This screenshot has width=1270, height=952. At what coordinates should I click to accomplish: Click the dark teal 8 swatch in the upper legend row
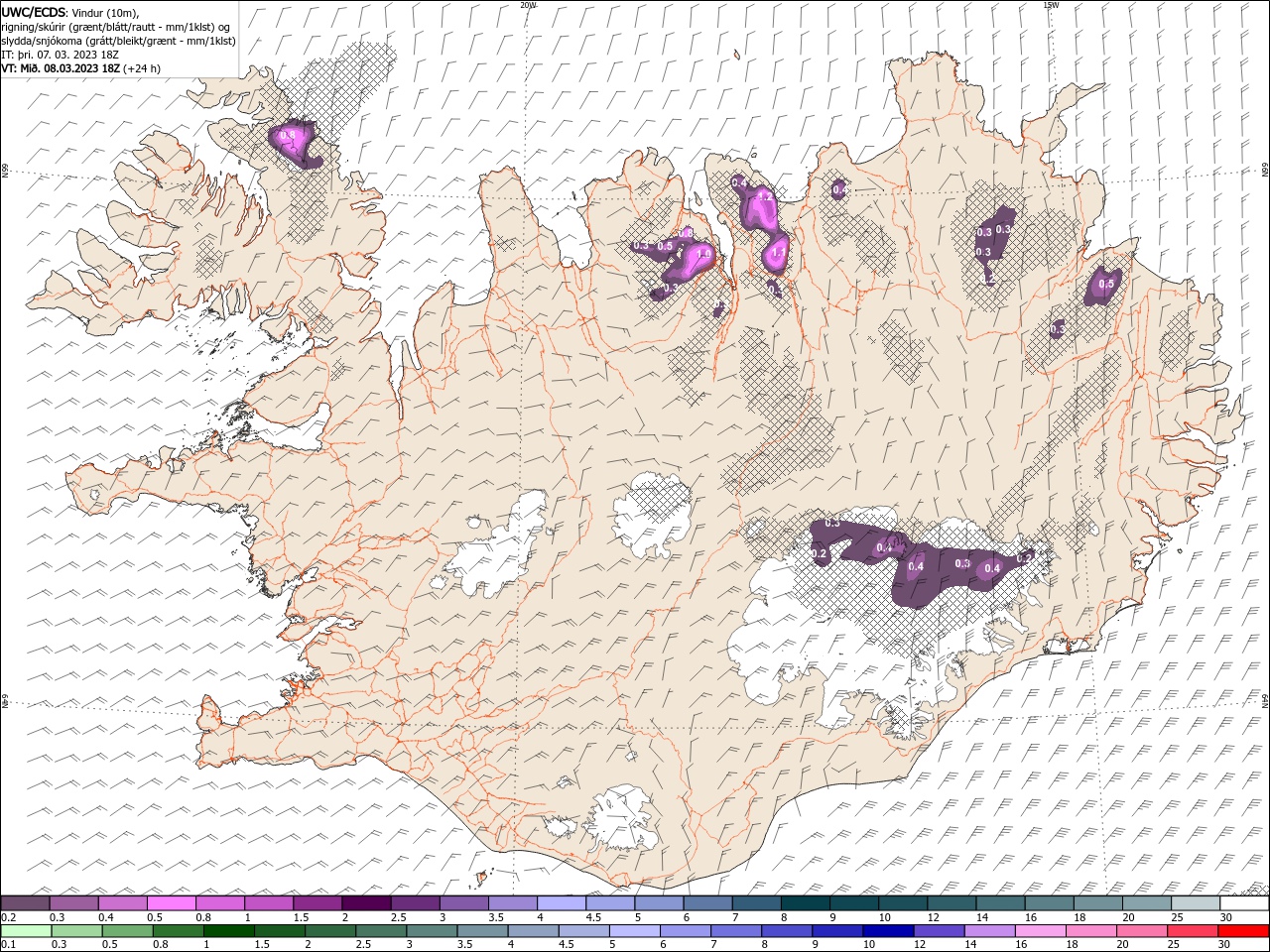[805, 902]
